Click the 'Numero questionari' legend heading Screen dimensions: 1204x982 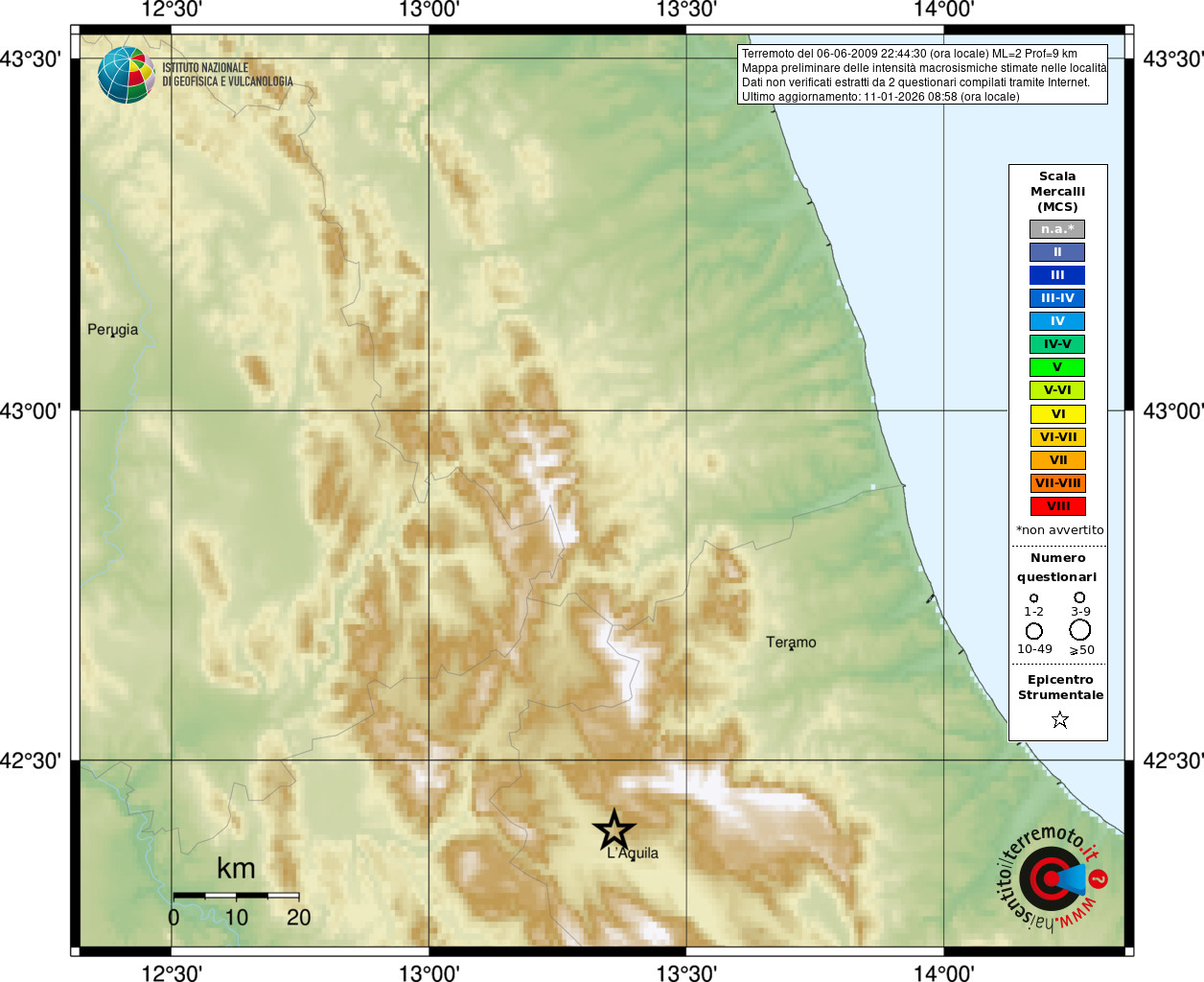1057,568
